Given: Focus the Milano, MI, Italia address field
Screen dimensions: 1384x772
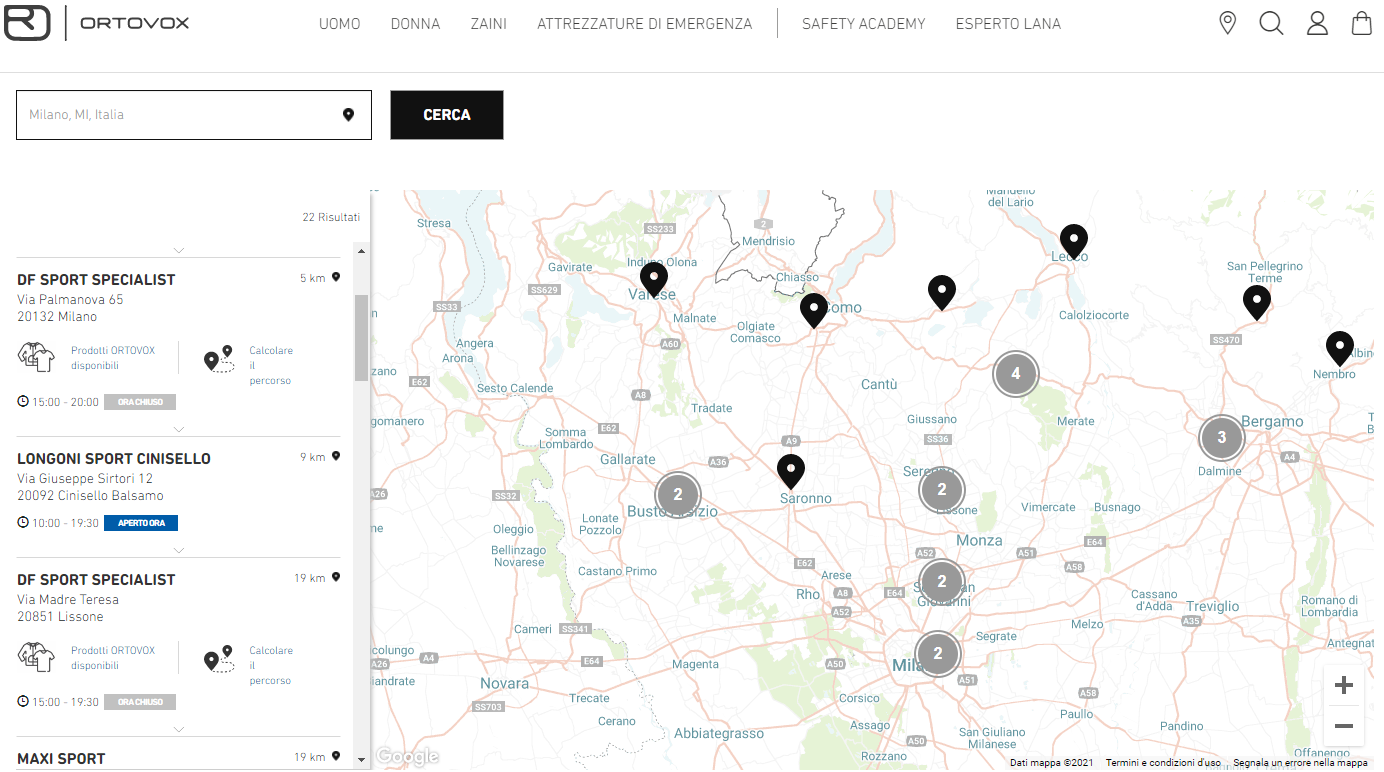Looking at the screenshot, I should (x=194, y=115).
